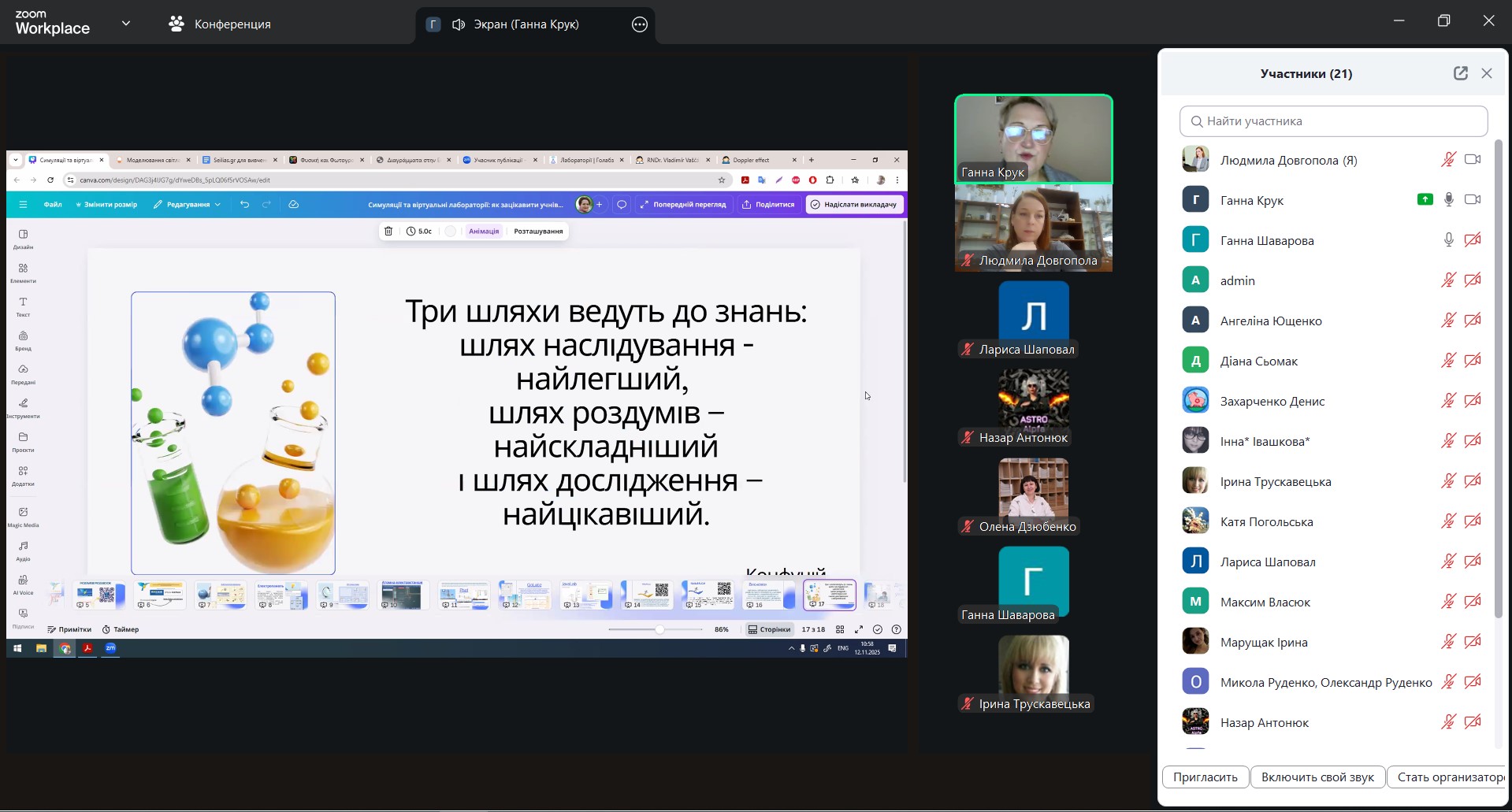Open screen share more options ellipsis
This screenshot has height=812, width=1512.
640,24
